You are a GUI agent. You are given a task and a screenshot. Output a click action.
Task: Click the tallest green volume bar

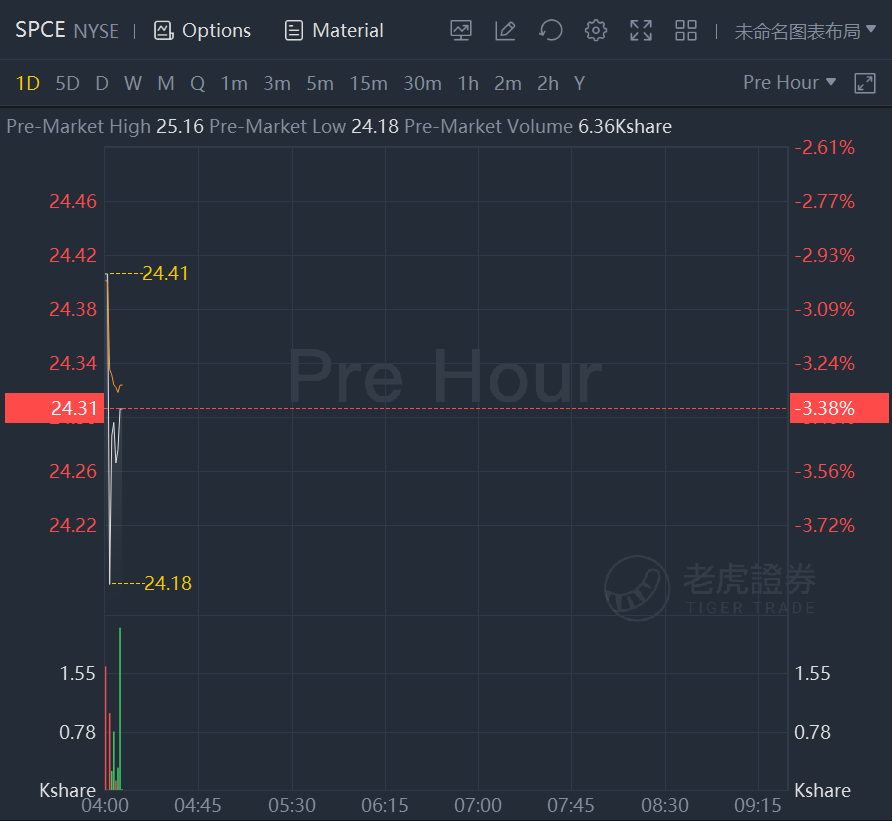tap(120, 708)
